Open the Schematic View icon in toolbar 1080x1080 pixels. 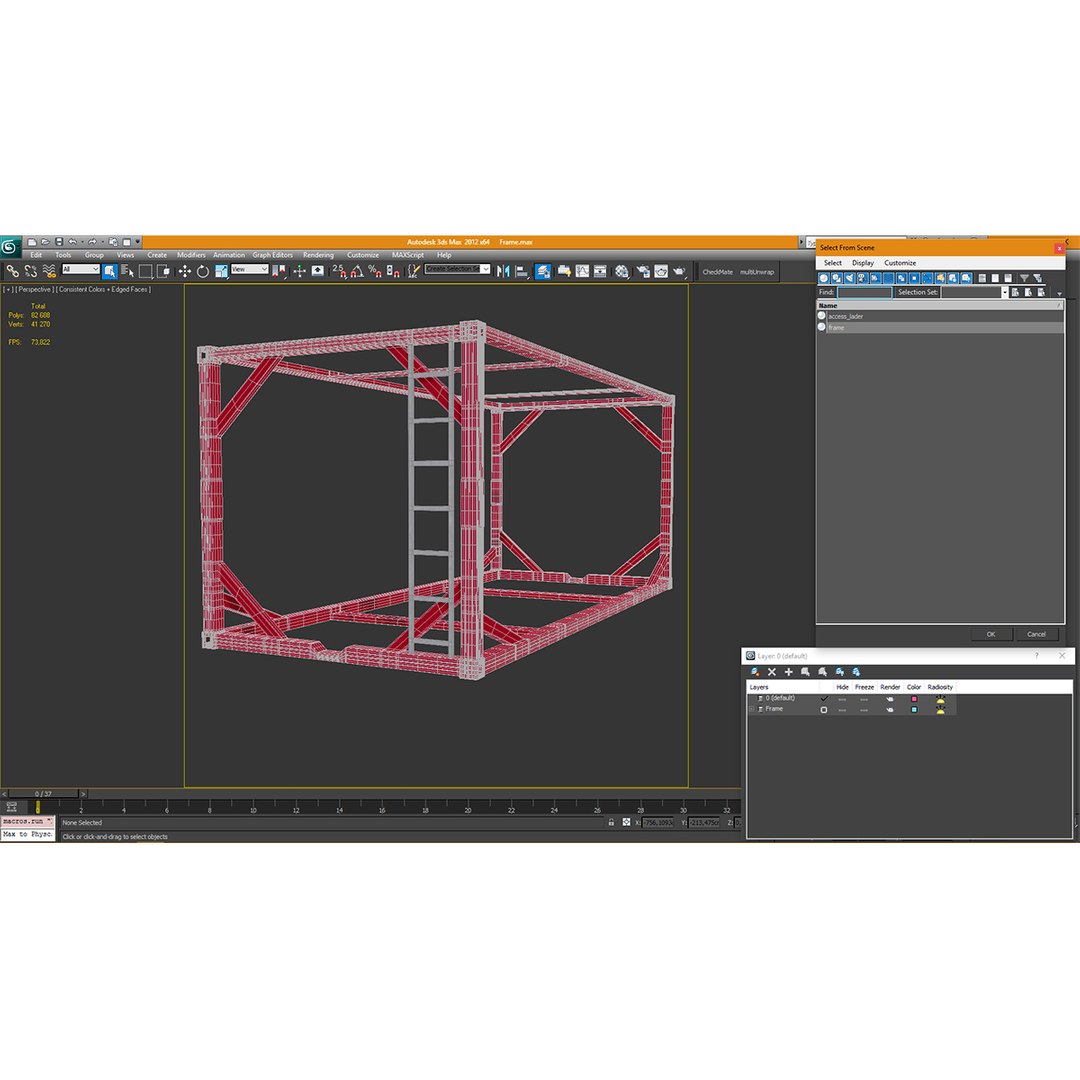click(x=600, y=271)
